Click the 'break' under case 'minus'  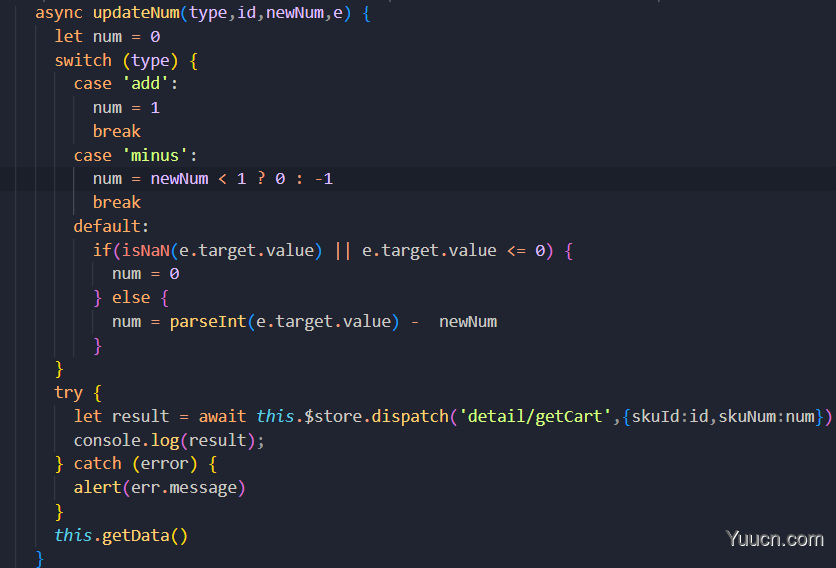coord(117,203)
